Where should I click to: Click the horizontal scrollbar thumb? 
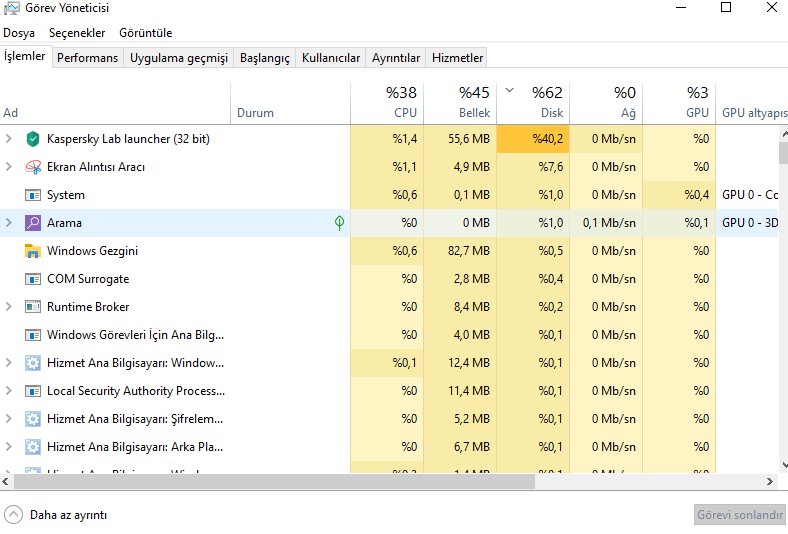274,481
